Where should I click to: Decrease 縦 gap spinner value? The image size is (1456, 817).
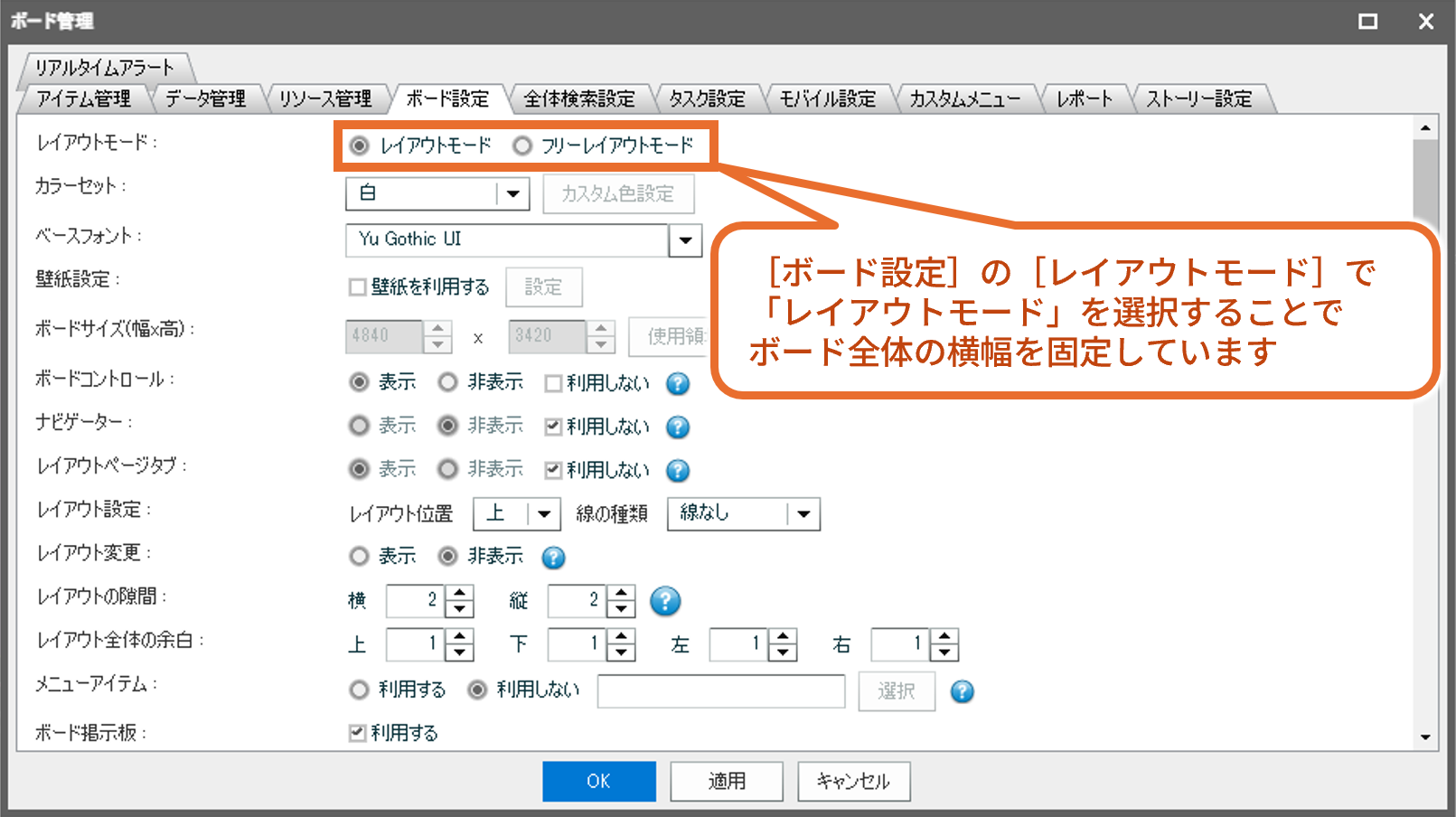tap(622, 609)
